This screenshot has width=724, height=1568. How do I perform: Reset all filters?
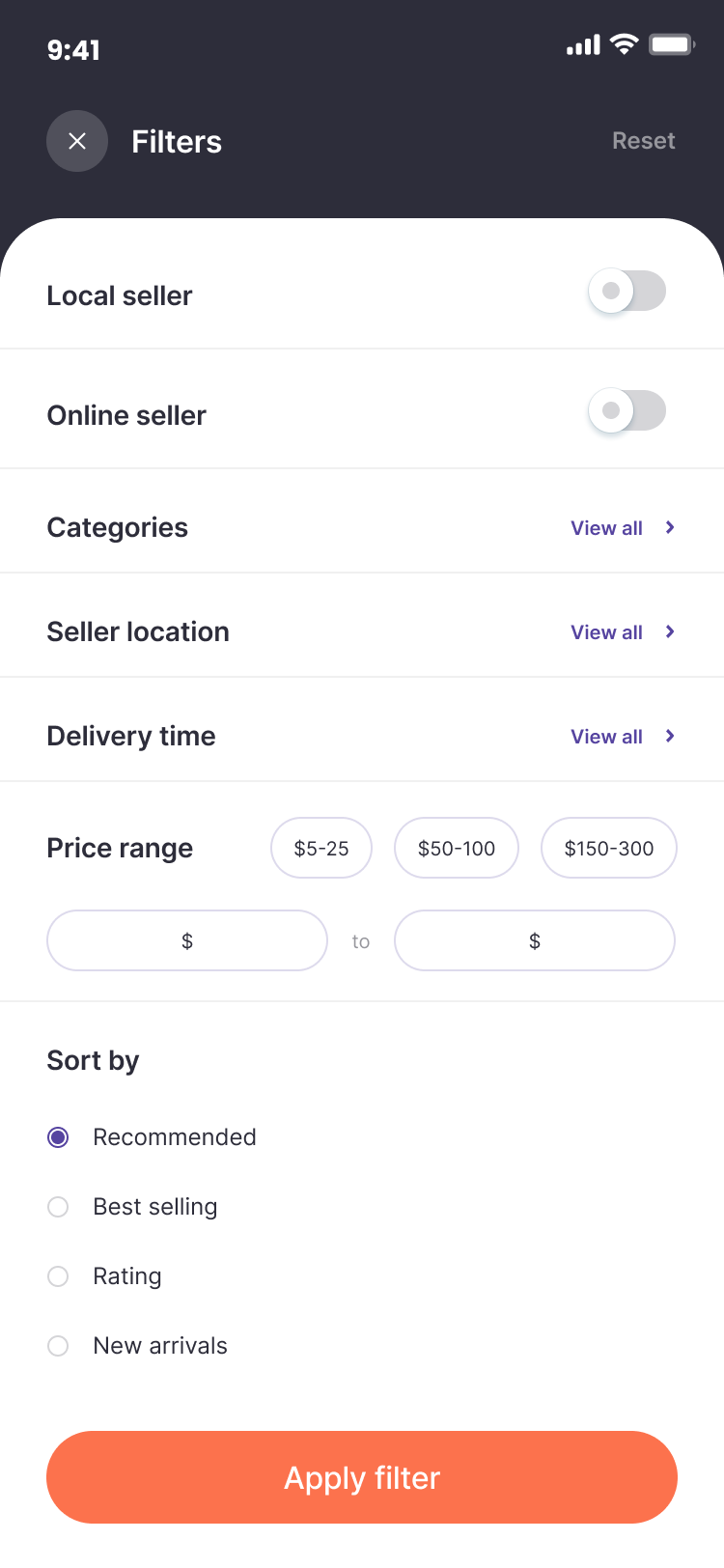[643, 141]
